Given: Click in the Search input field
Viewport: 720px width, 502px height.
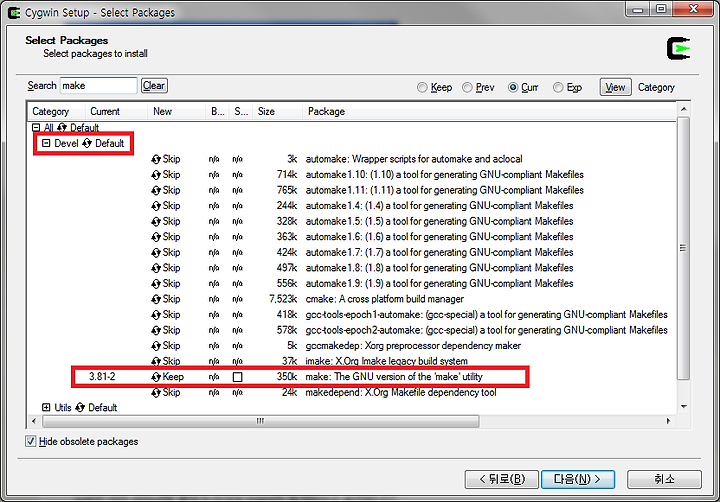Looking at the screenshot, I should [x=98, y=85].
